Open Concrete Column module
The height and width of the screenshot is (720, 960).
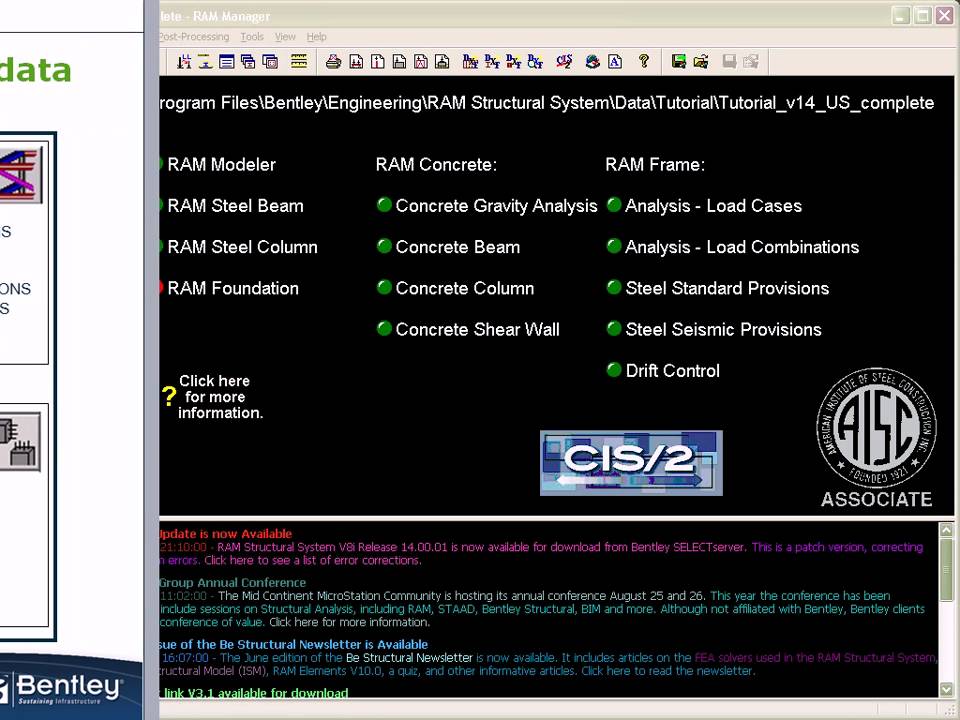point(465,288)
